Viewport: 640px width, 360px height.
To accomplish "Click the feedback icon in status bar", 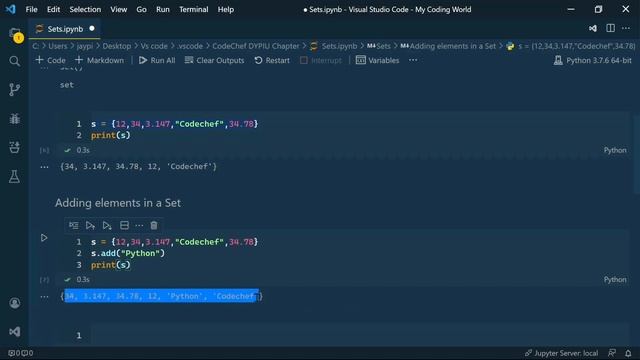I will [612, 353].
